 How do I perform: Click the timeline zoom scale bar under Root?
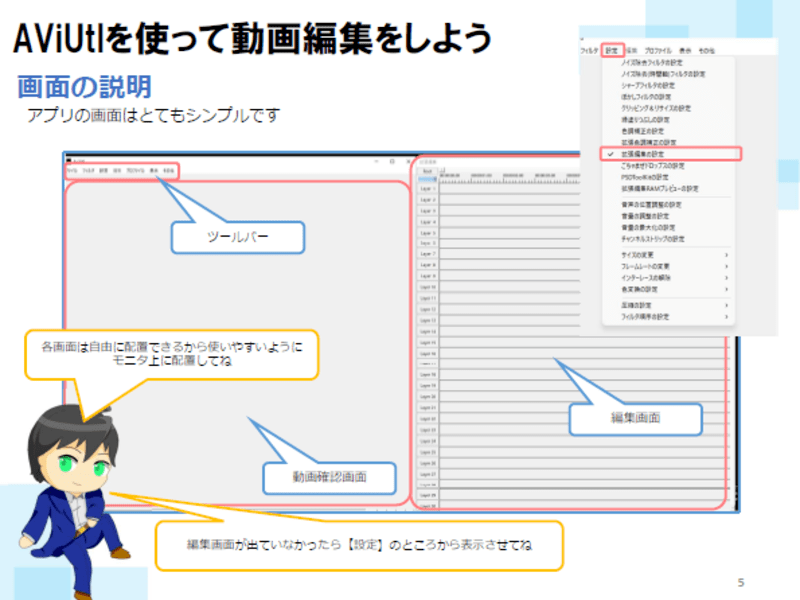(x=427, y=179)
